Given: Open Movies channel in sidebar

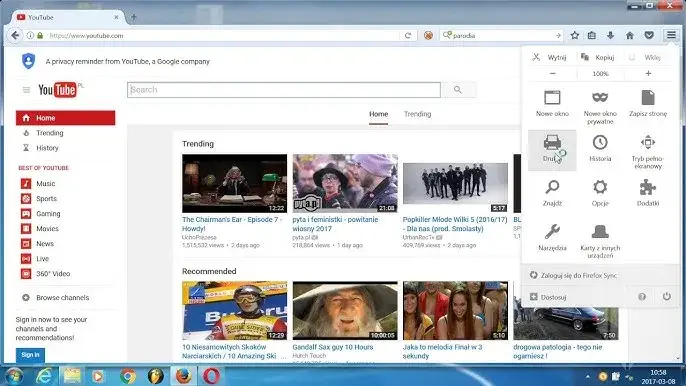Looking at the screenshot, I should tap(40, 228).
